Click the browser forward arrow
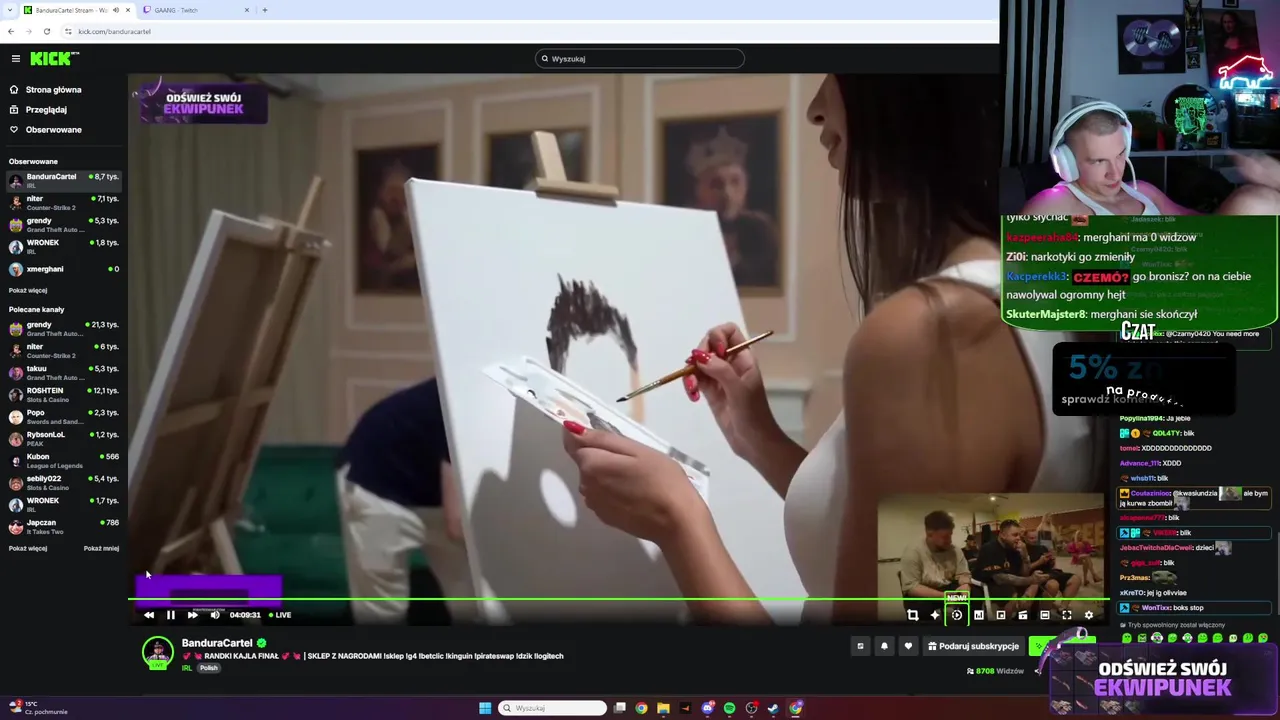The height and width of the screenshot is (720, 1280). 28,31
